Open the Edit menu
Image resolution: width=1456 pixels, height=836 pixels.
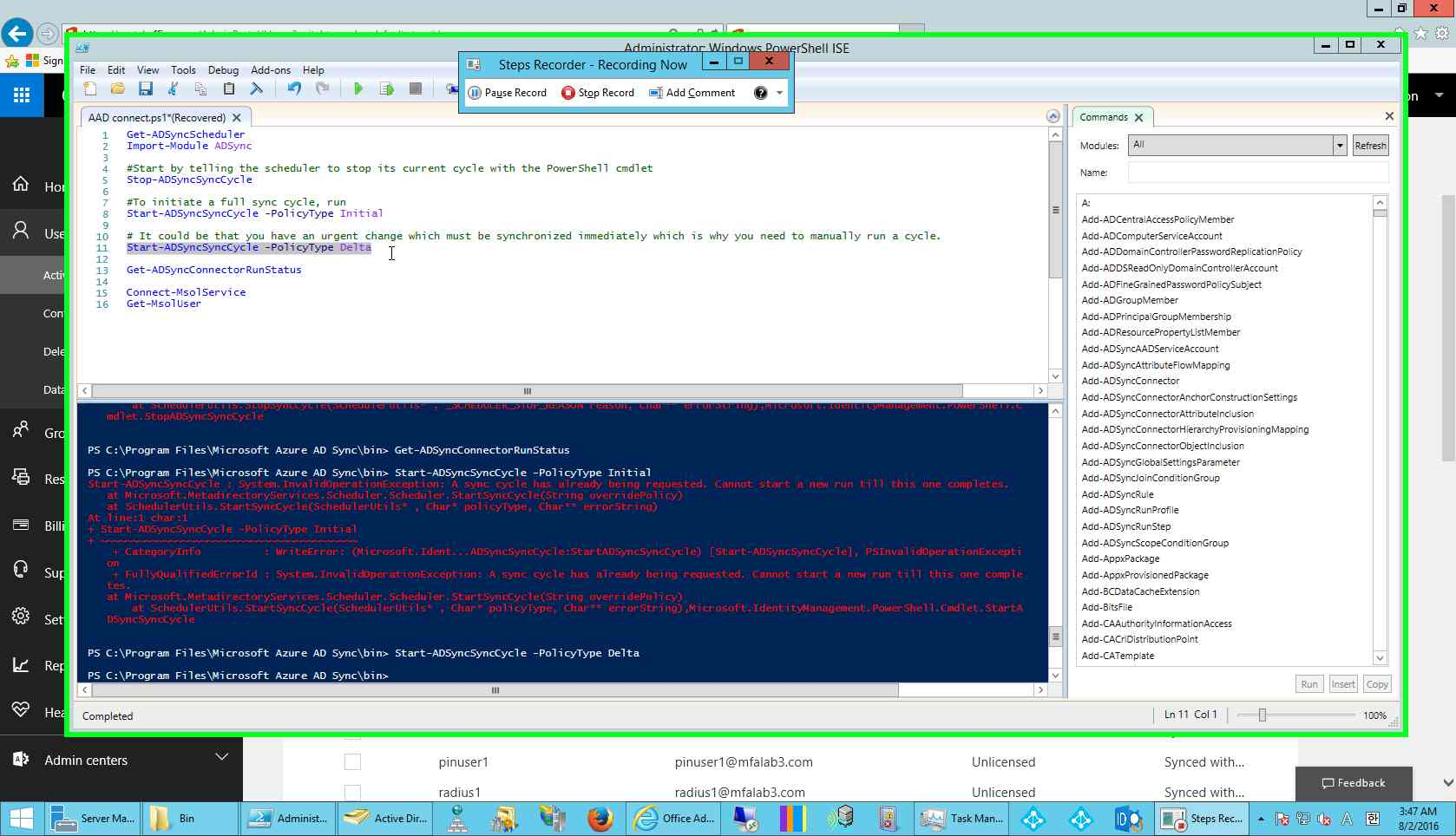[x=116, y=70]
